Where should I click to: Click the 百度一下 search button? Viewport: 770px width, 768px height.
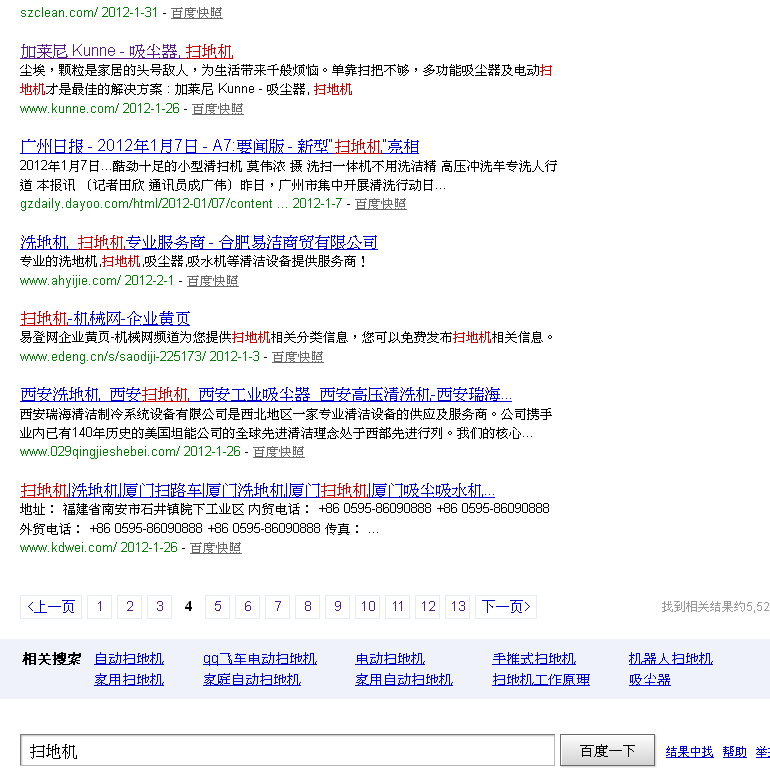click(607, 750)
